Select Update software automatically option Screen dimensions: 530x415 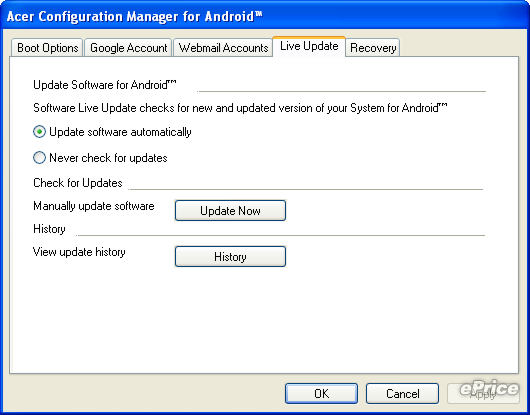tap(112, 132)
